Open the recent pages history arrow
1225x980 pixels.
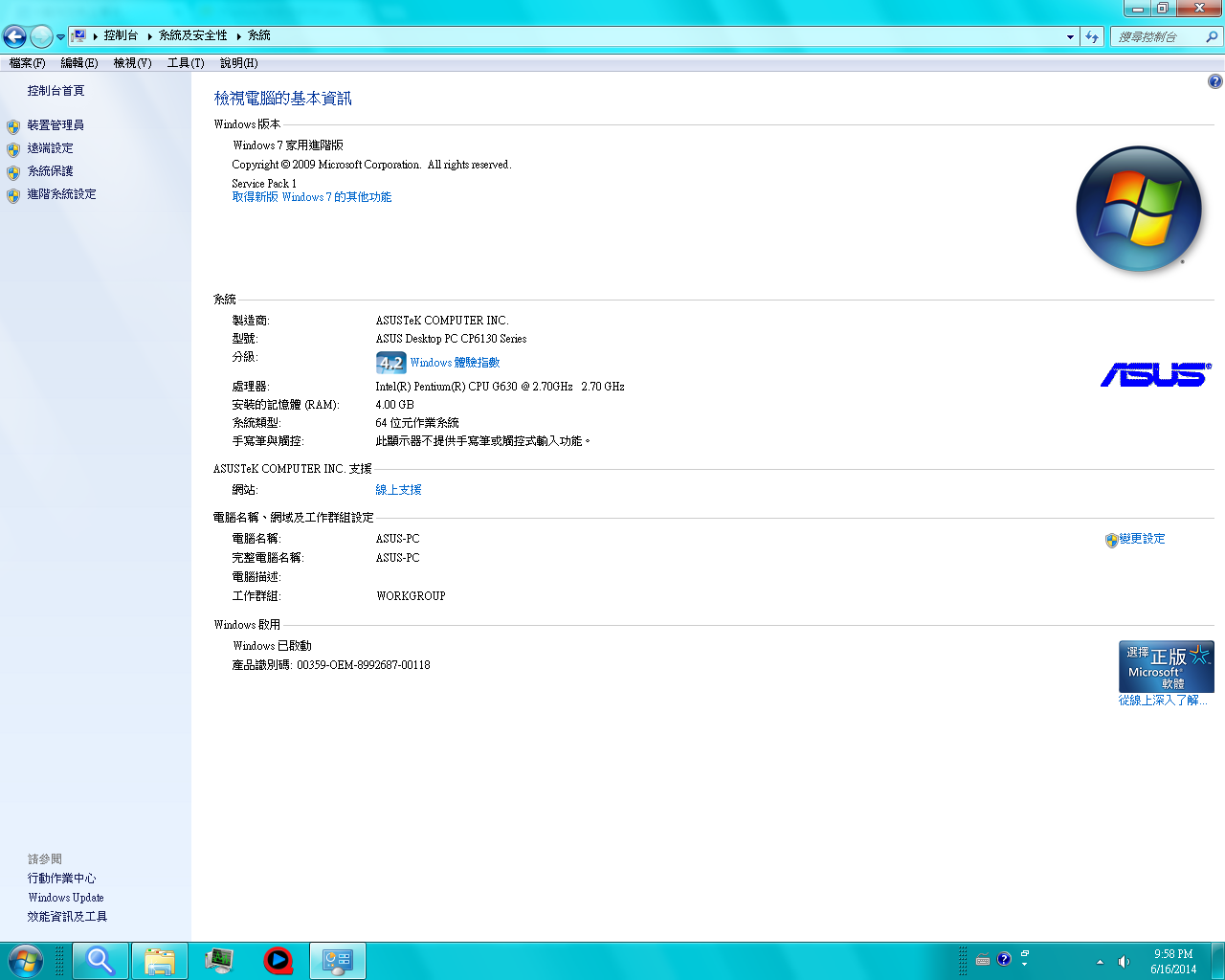(61, 37)
